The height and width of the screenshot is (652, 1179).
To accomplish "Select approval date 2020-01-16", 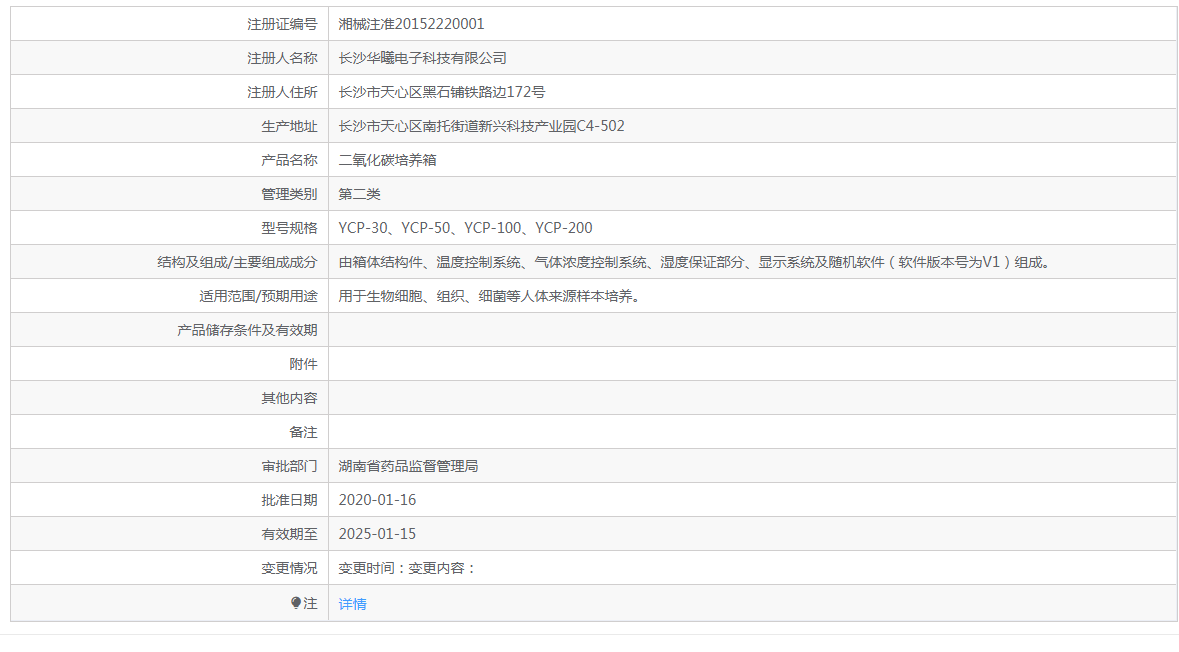I will pyautogui.click(x=377, y=500).
